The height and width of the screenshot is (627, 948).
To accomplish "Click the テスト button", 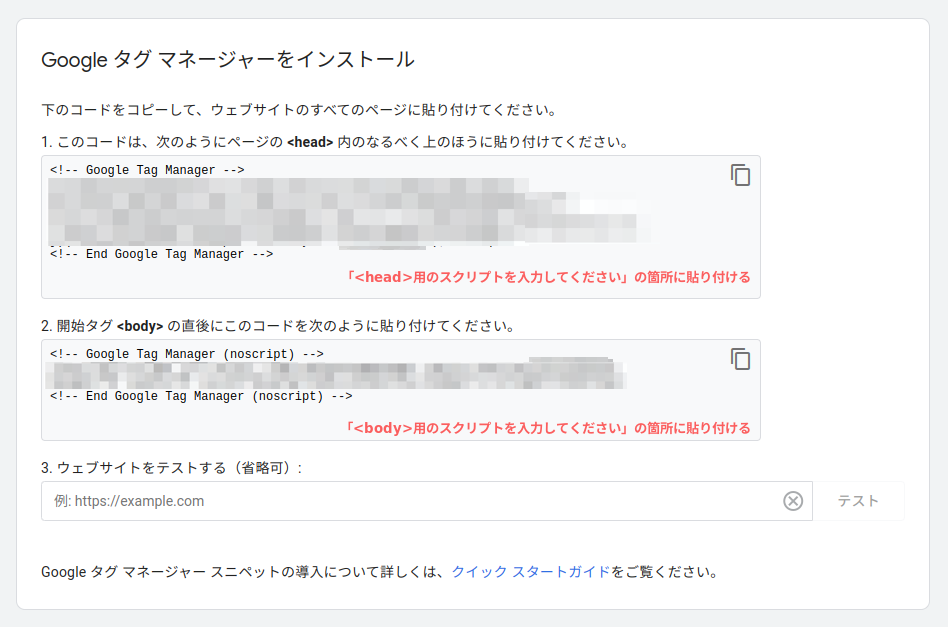I will click(x=858, y=501).
